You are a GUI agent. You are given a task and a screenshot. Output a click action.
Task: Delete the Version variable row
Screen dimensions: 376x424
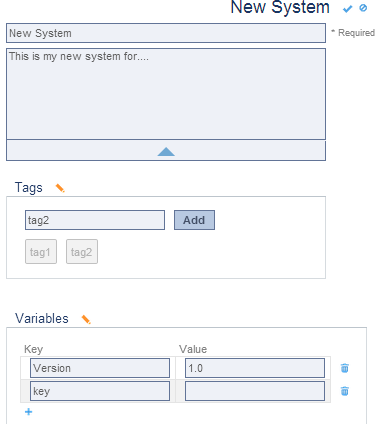tap(345, 368)
